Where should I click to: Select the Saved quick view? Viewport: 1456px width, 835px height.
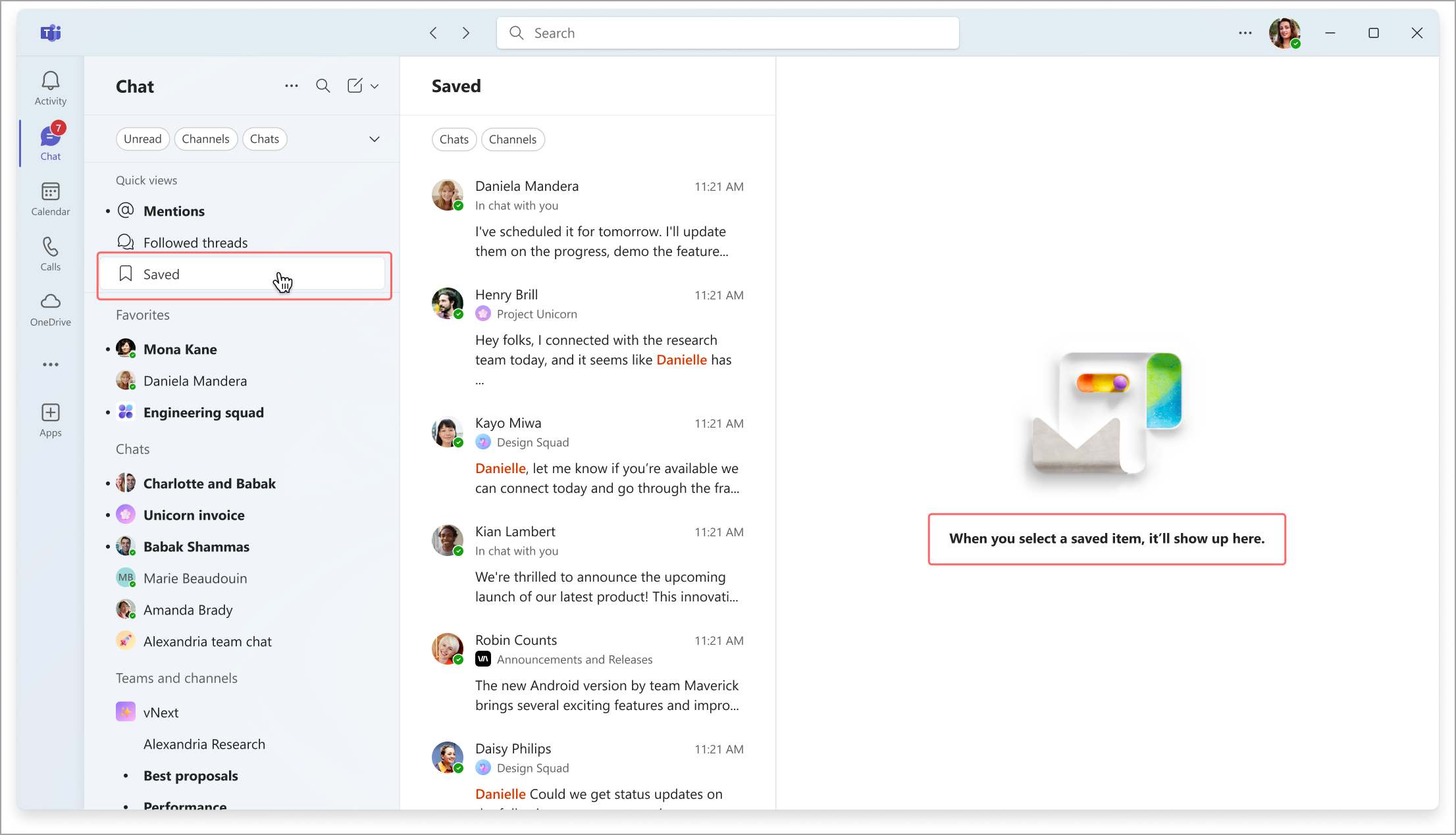(242, 274)
